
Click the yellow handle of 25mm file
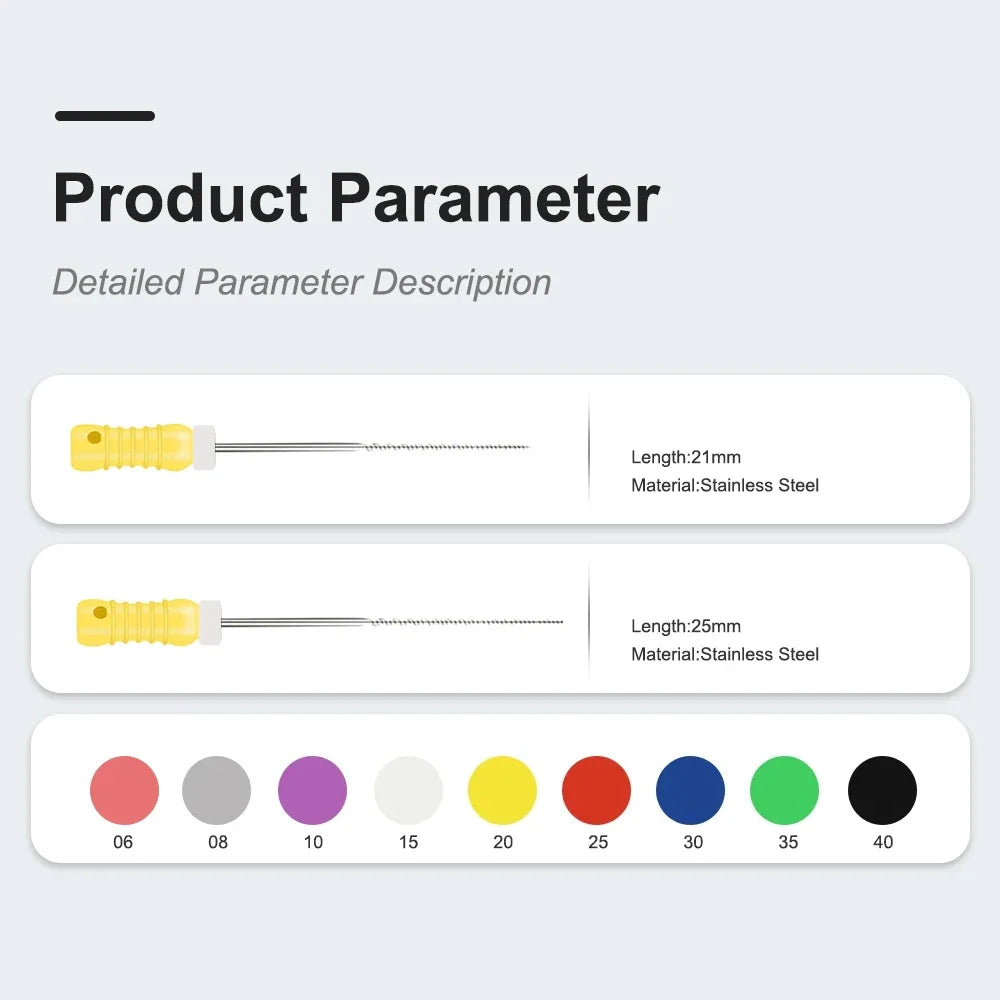point(137,622)
